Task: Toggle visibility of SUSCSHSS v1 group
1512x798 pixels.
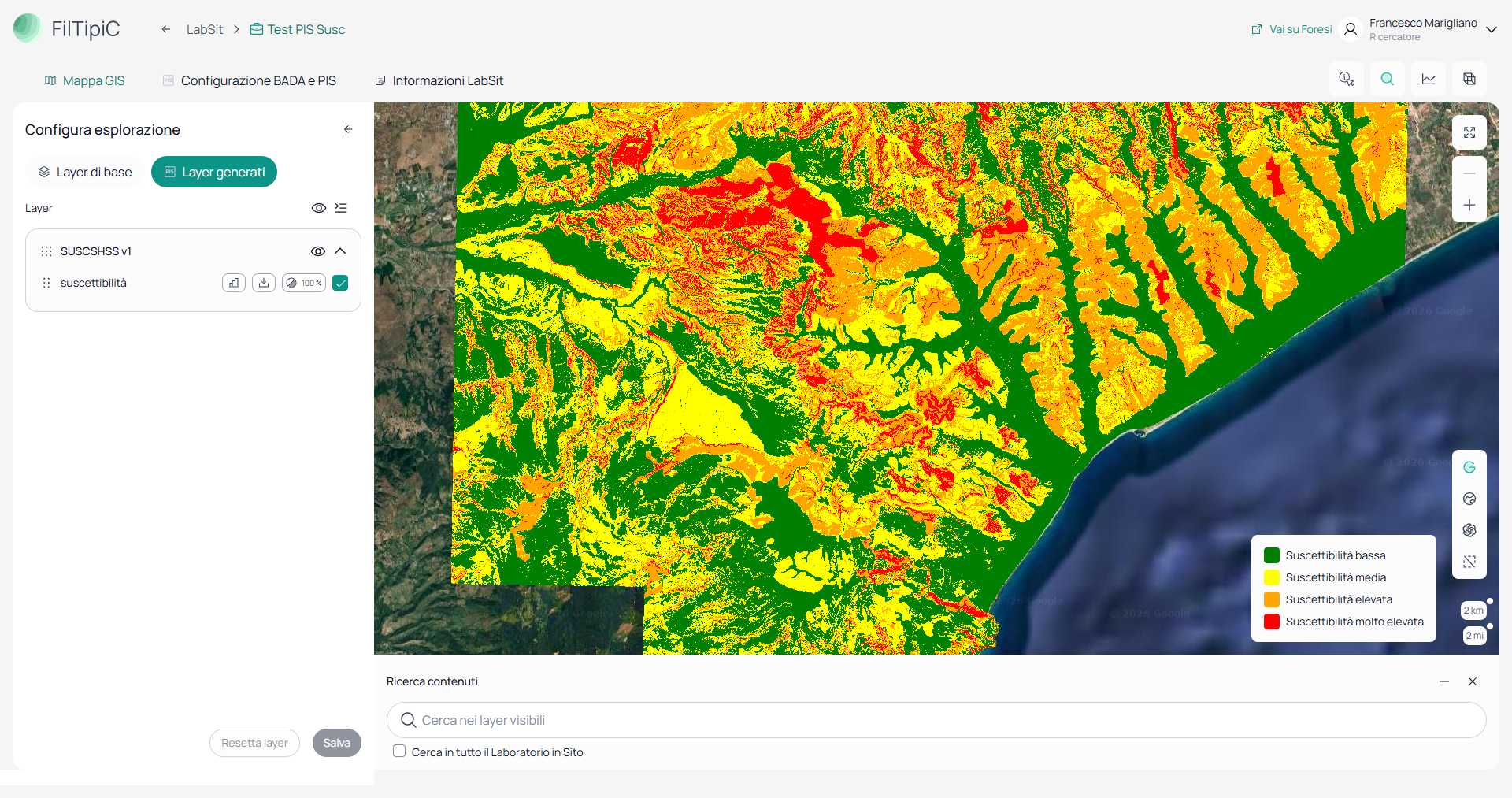Action: pos(318,251)
